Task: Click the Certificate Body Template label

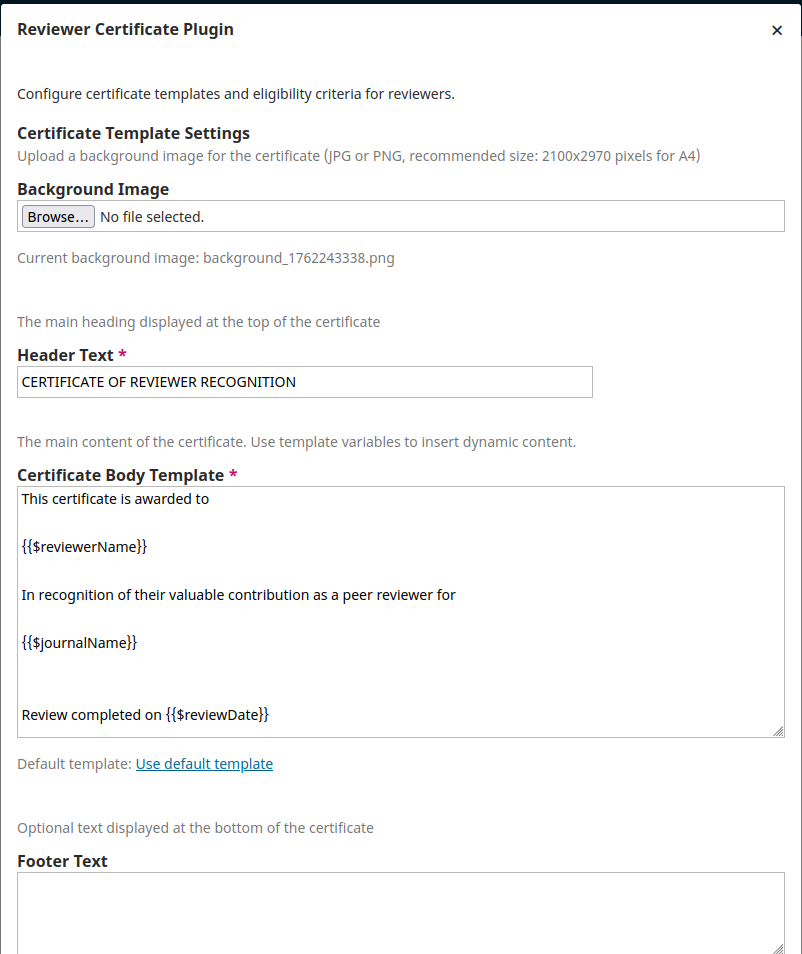Action: tap(120, 475)
